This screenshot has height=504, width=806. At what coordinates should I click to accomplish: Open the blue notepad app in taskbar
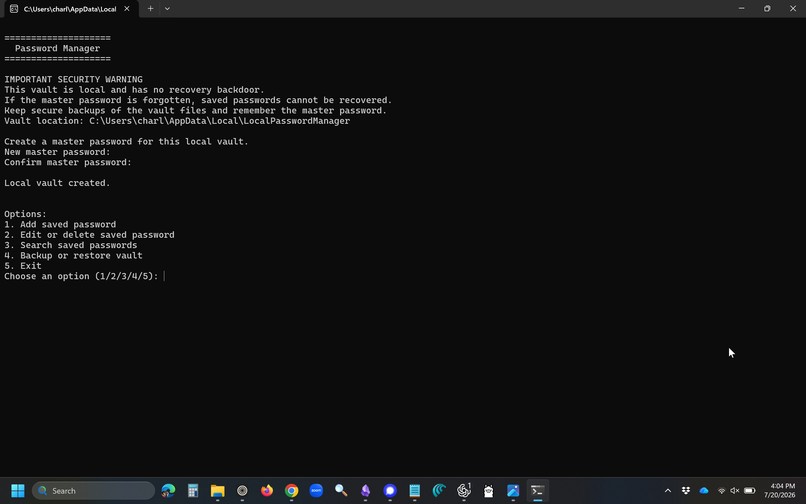coord(415,491)
